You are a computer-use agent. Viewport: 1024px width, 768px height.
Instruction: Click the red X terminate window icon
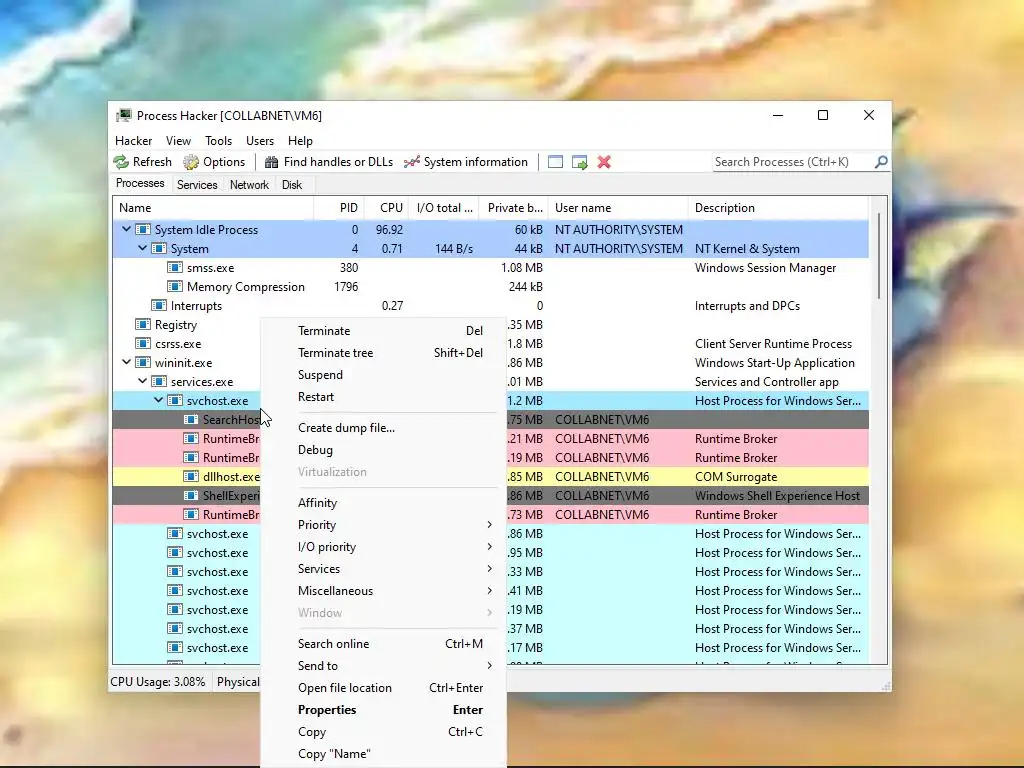pos(604,162)
